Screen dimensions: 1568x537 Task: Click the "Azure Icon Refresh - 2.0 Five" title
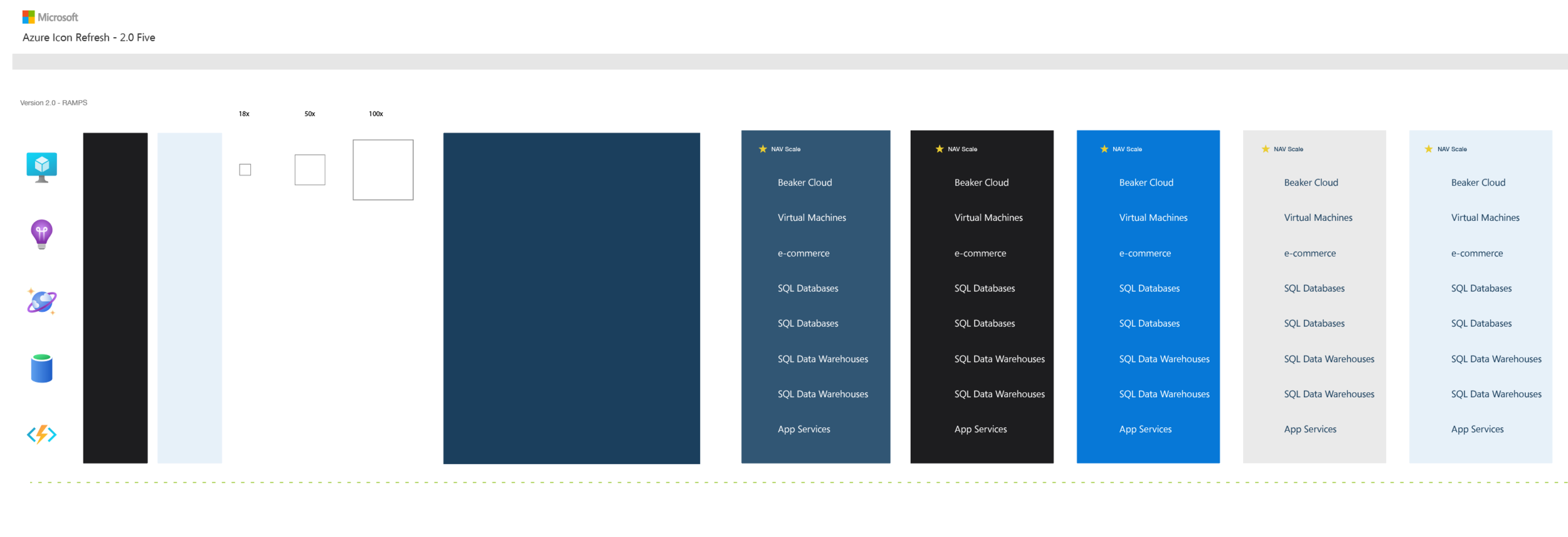[89, 38]
